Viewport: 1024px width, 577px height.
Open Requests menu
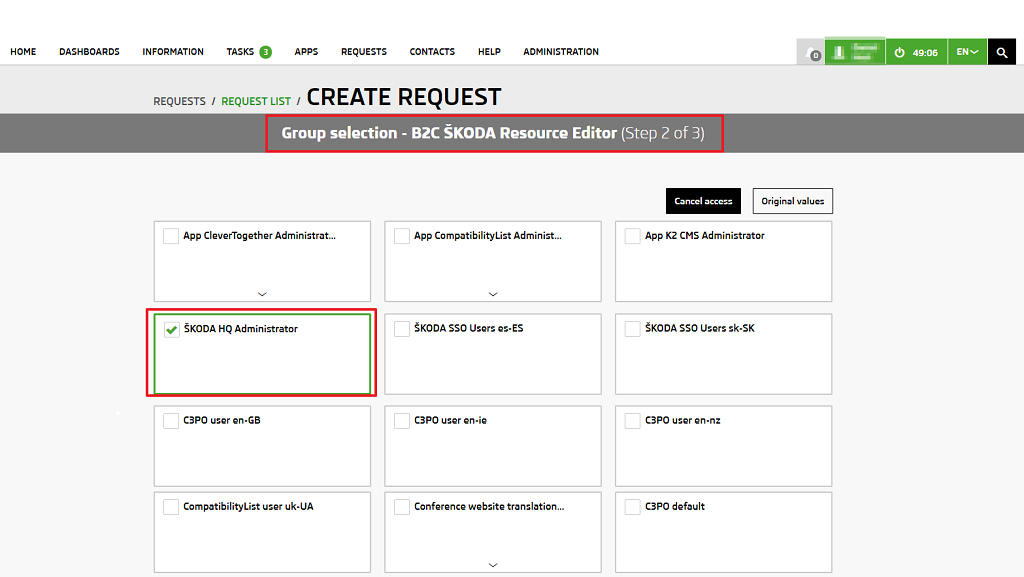coord(364,52)
